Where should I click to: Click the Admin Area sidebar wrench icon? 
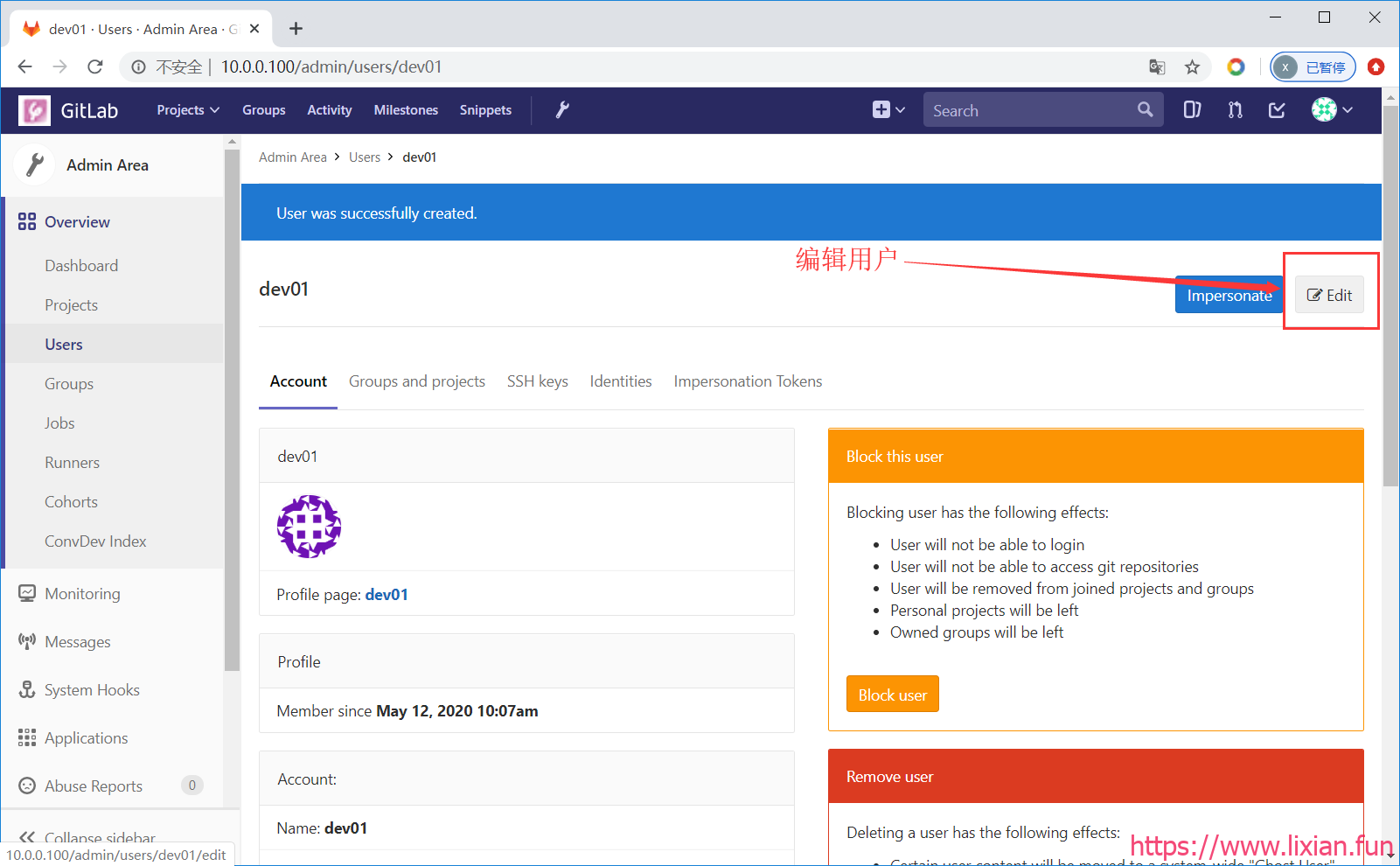(35, 164)
